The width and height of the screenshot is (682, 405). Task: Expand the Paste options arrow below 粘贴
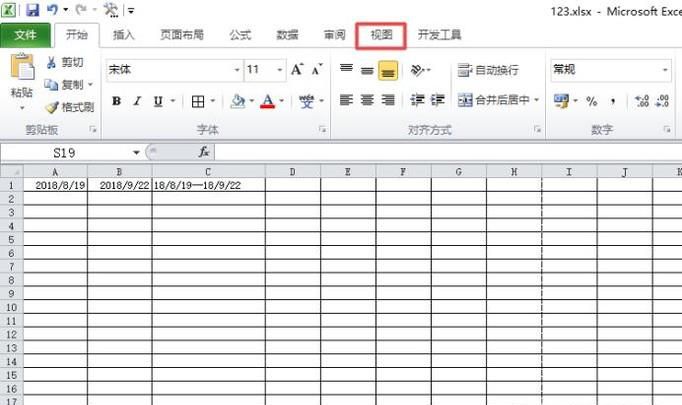click(22, 108)
